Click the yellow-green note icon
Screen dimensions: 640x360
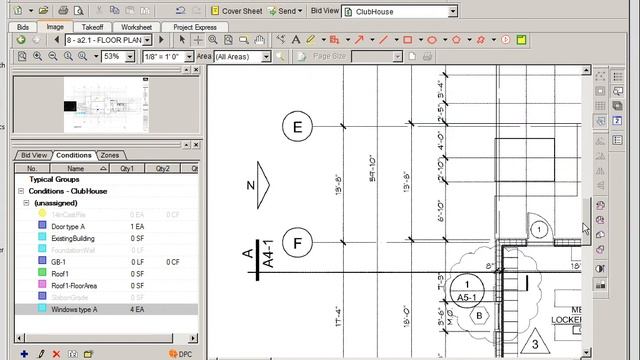(521, 40)
